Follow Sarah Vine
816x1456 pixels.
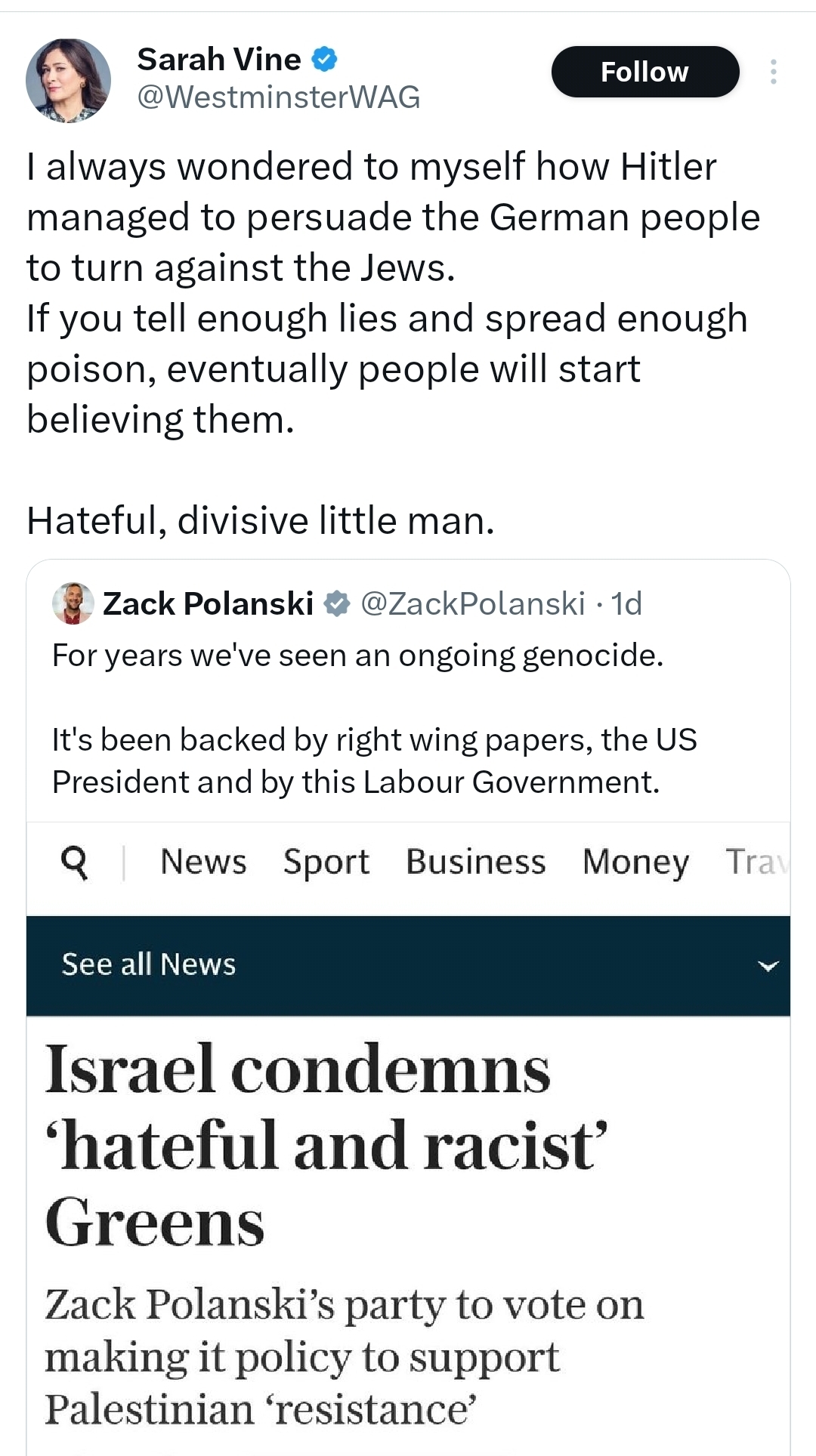click(x=644, y=72)
